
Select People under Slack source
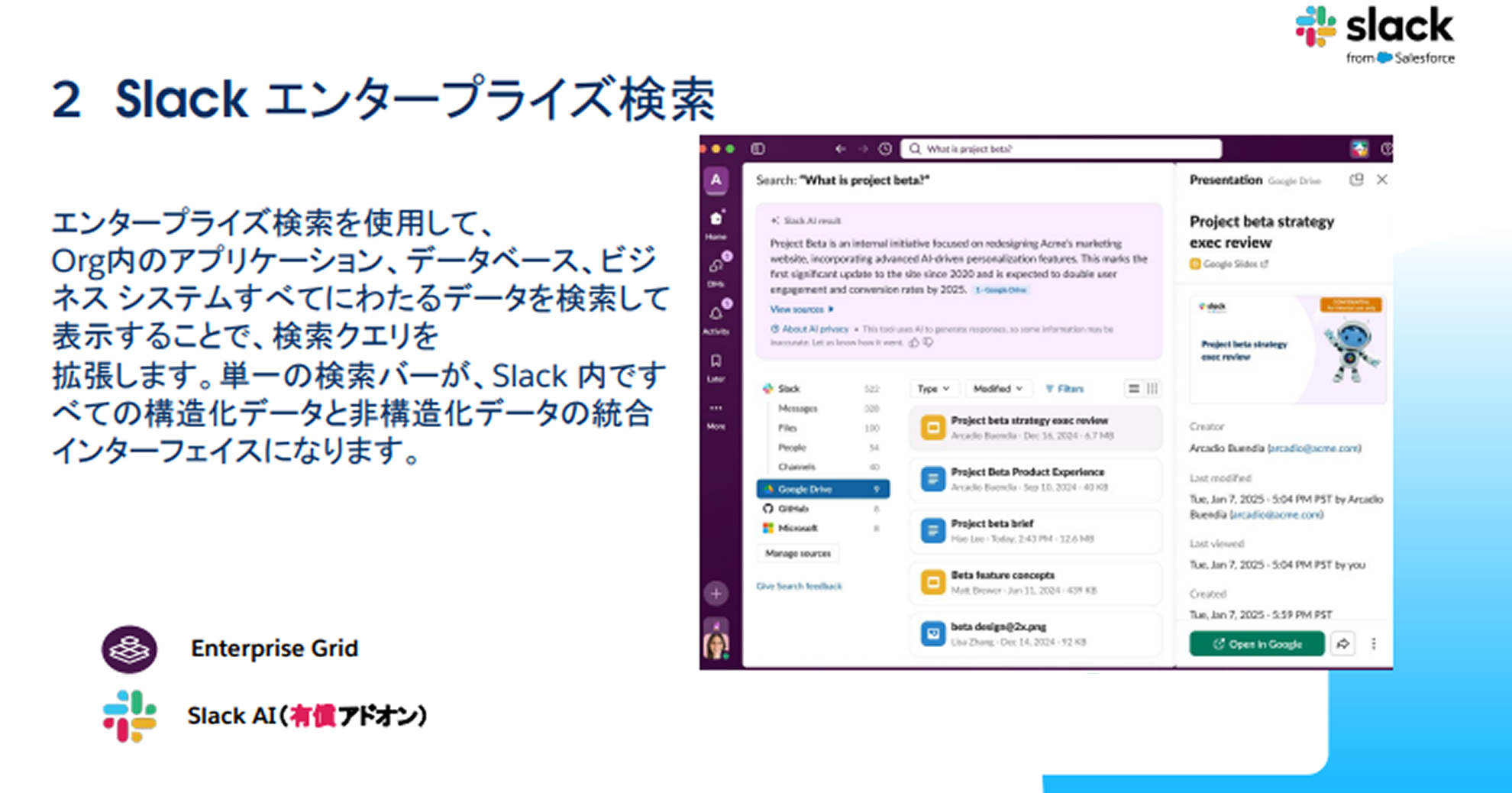(x=828, y=448)
